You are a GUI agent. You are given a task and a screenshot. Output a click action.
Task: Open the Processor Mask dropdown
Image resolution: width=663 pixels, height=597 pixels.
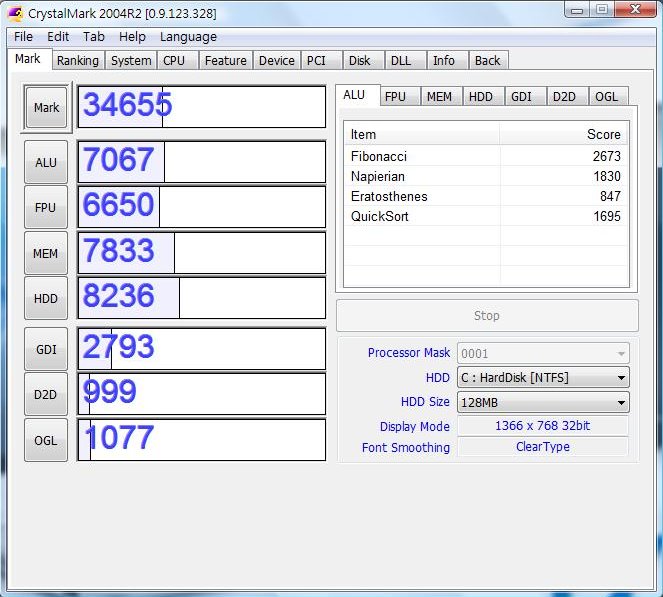click(x=543, y=353)
